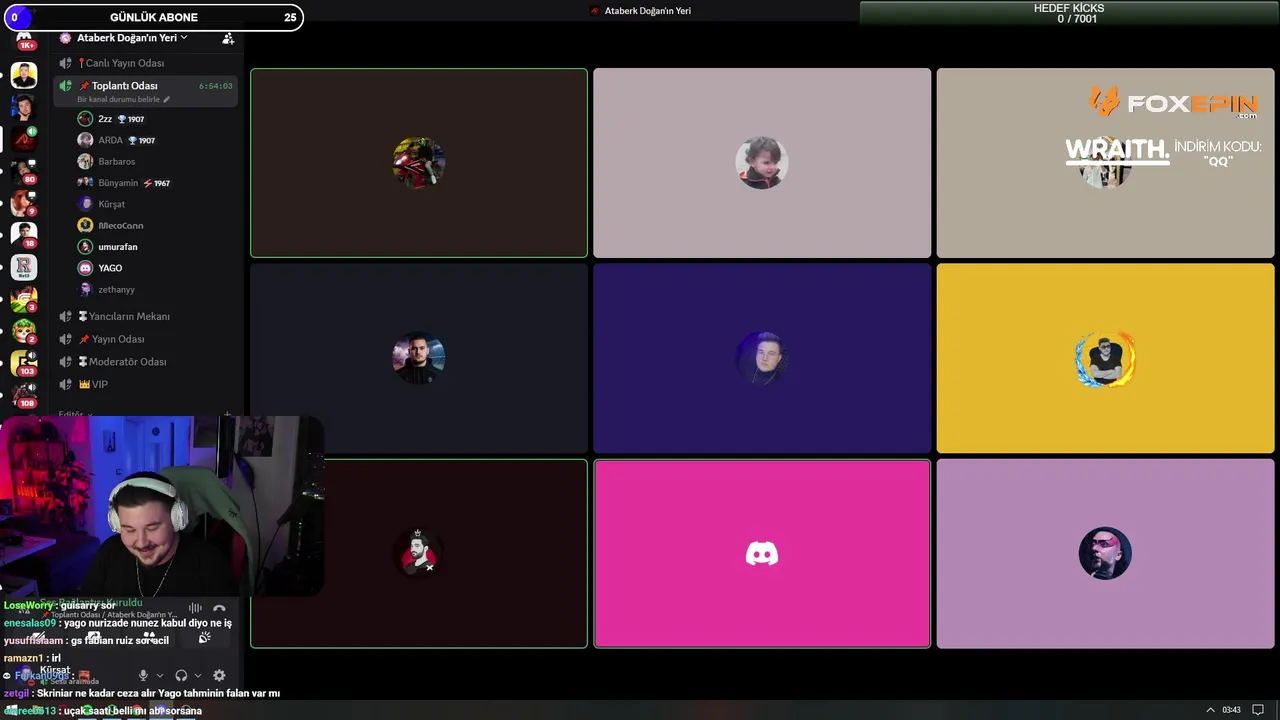
Task: Click the invite people icon beside server name
Action: tap(228, 38)
